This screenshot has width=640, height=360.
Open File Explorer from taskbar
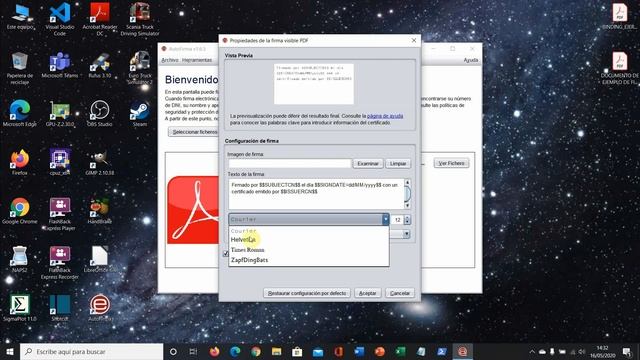point(276,351)
